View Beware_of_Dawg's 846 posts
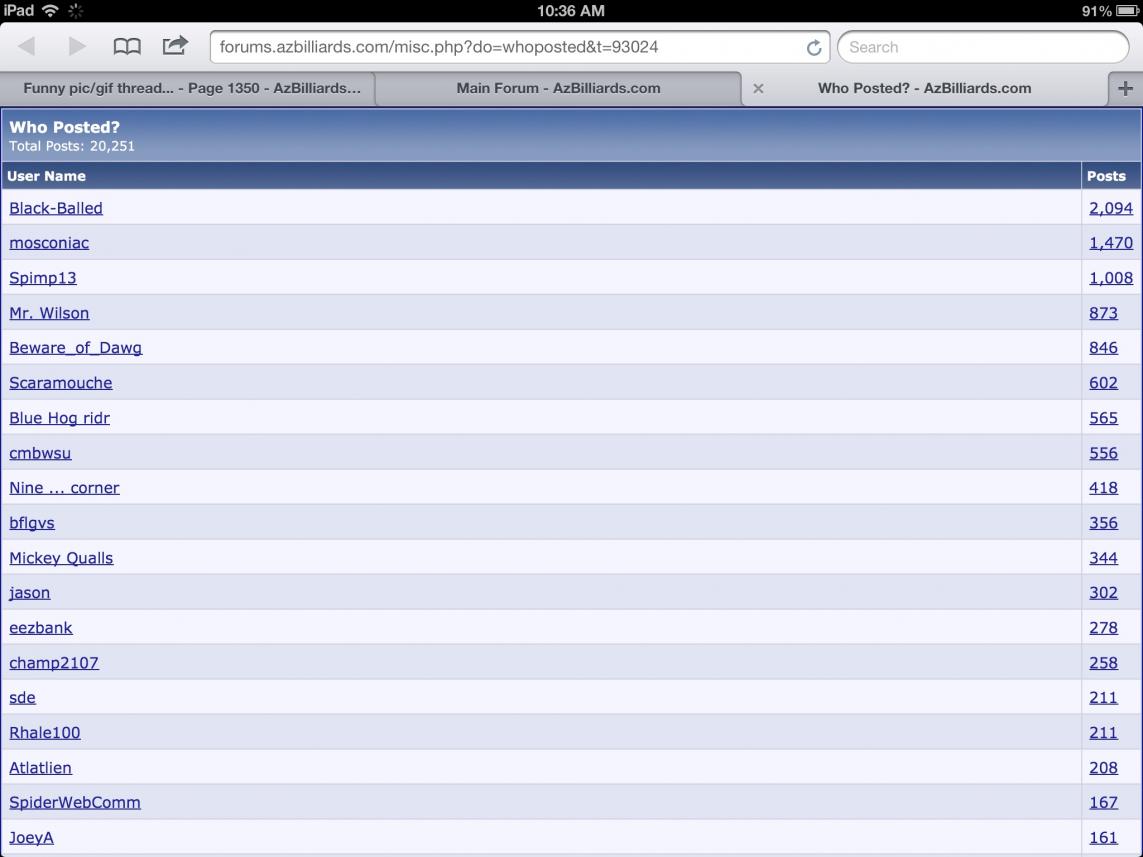Viewport: 1143px width, 857px height. 1103,348
